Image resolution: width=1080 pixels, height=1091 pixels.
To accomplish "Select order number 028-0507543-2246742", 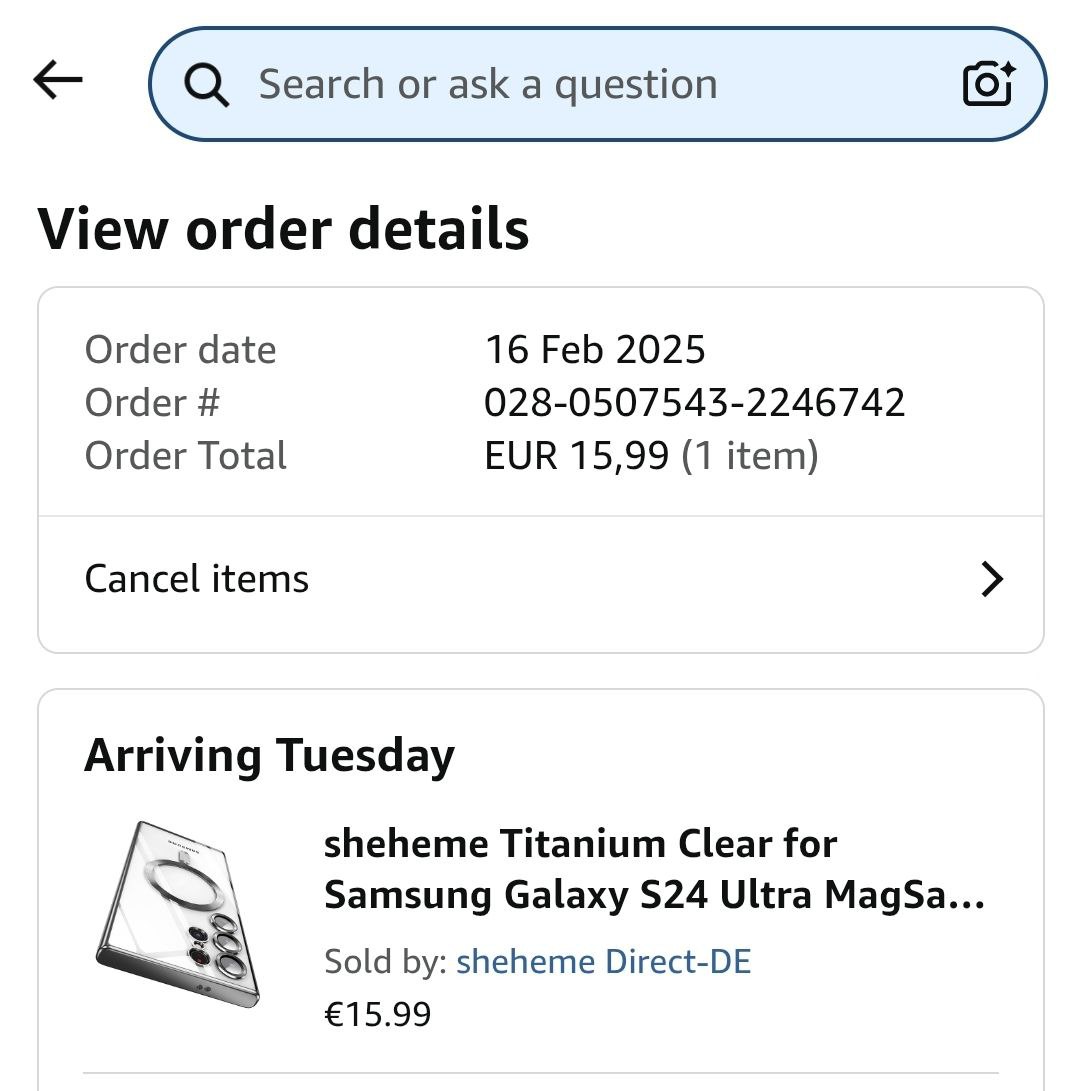I will 694,403.
